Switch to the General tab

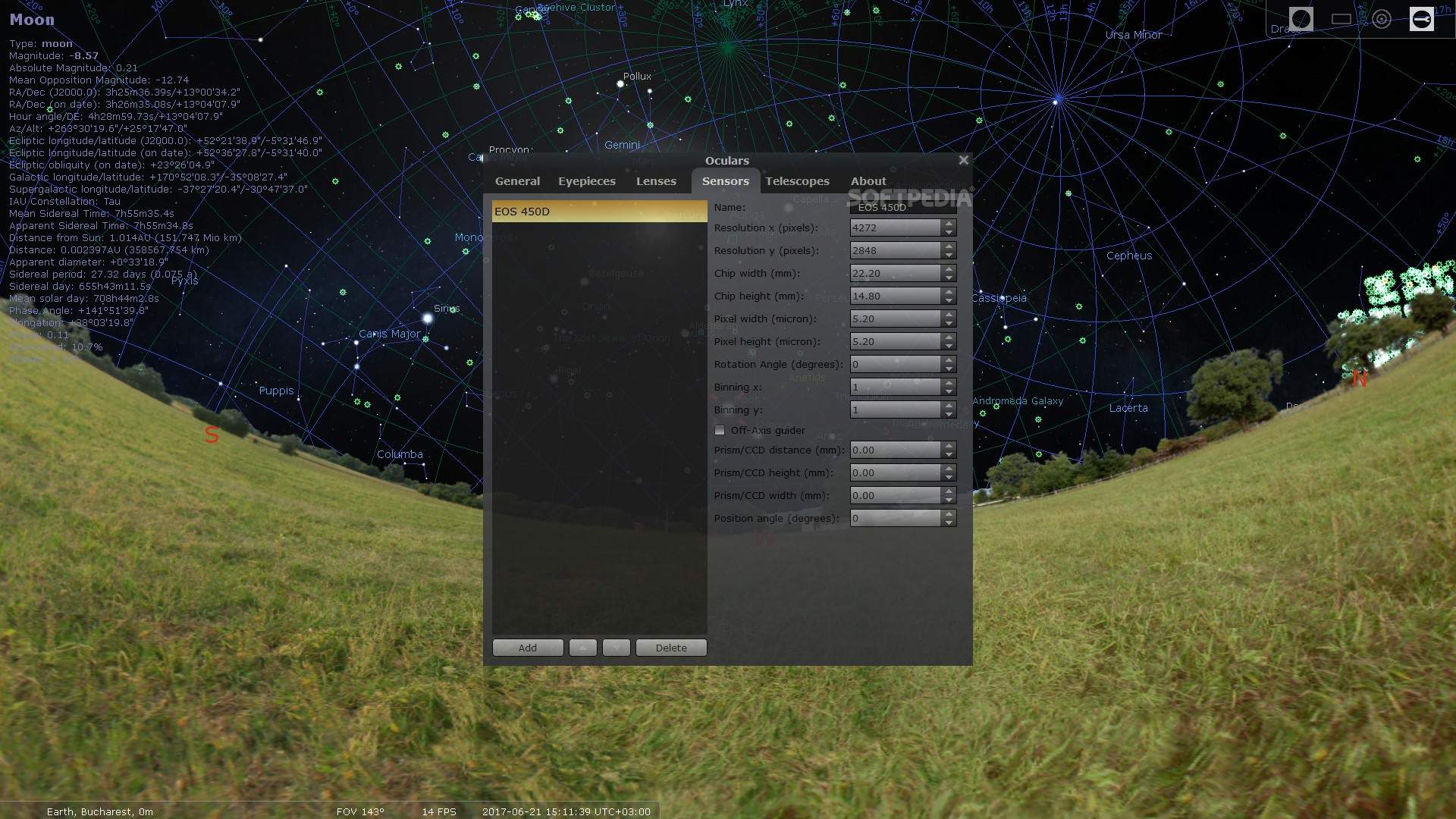tap(517, 181)
